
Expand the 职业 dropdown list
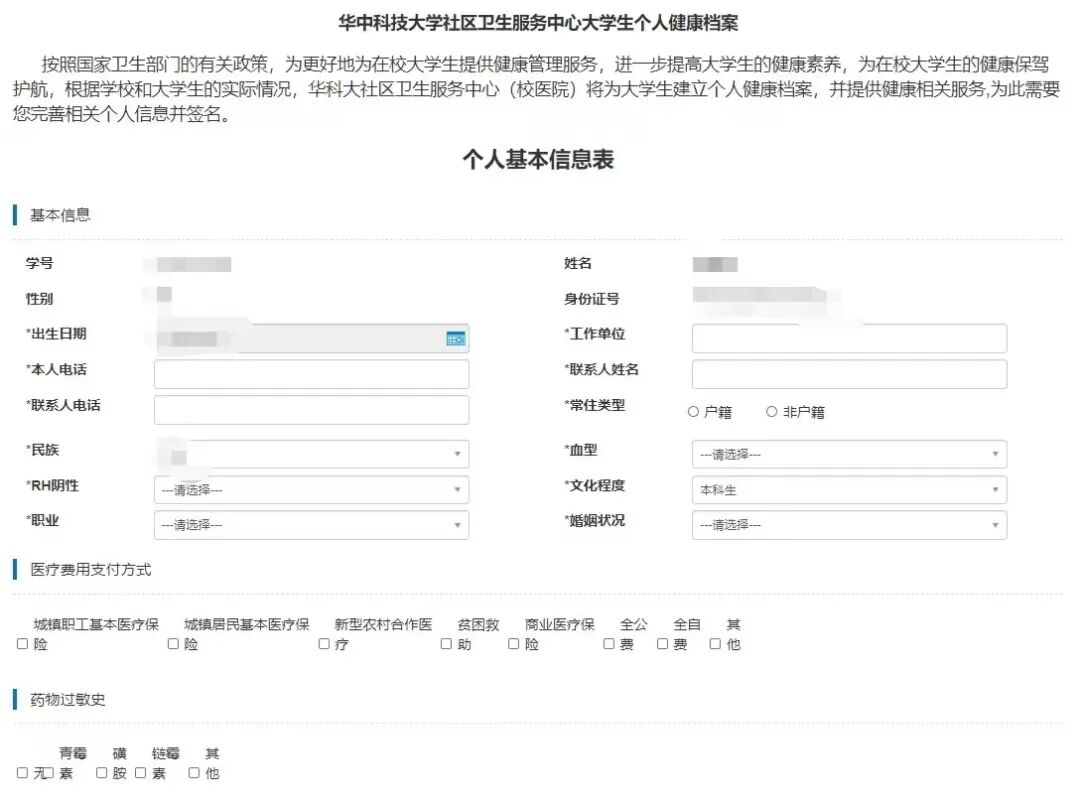(x=311, y=524)
